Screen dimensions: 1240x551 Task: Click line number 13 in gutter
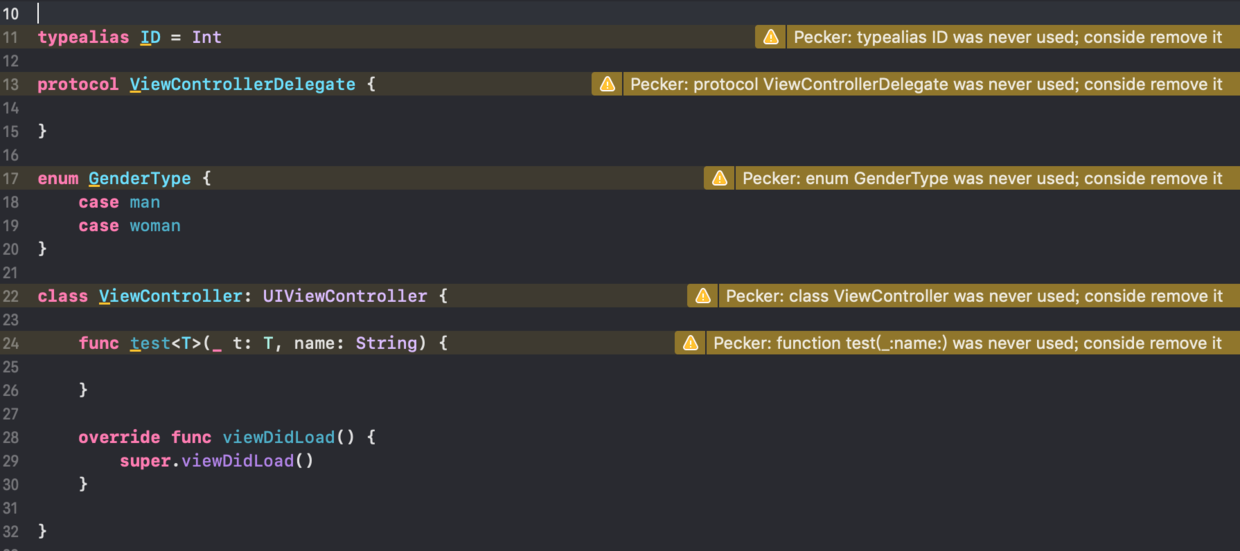tap(11, 85)
